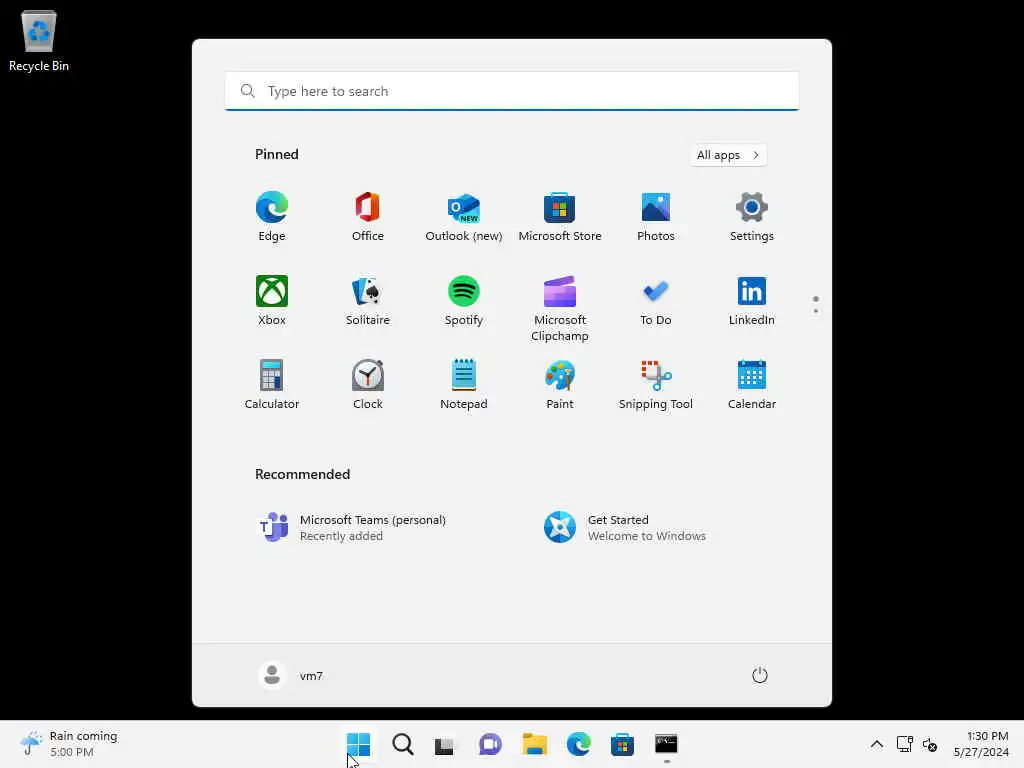Click the All apps button
The height and width of the screenshot is (768, 1024).
point(728,155)
